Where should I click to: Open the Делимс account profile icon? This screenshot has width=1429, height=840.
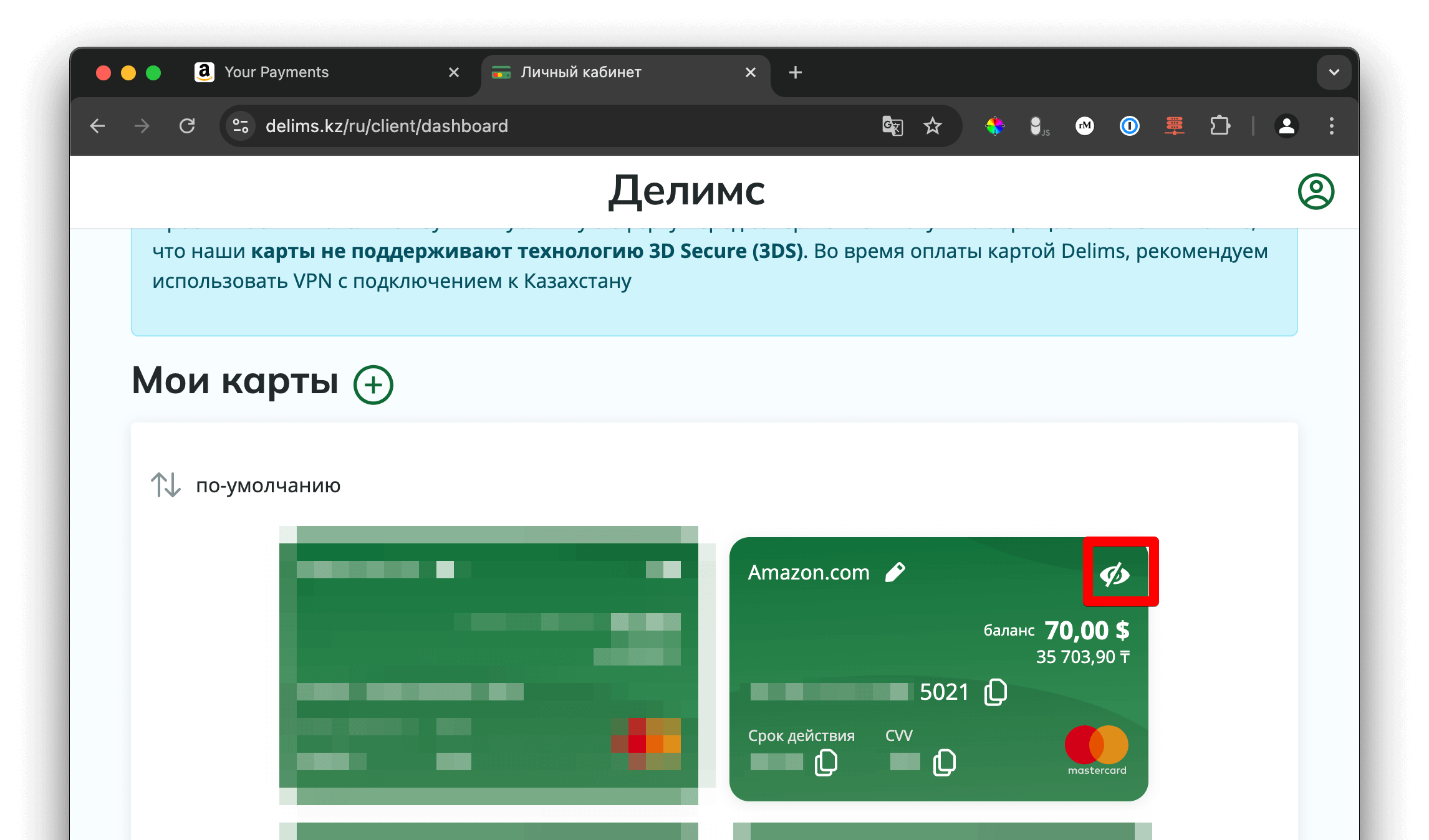[x=1316, y=191]
